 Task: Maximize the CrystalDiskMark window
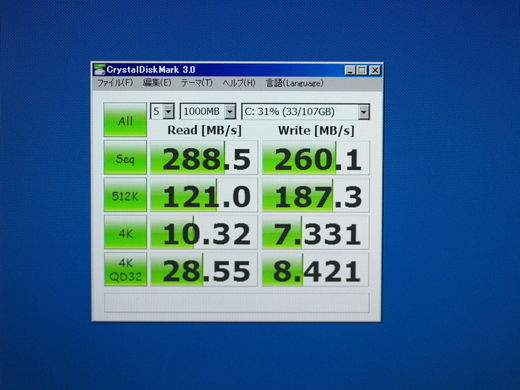pyautogui.click(x=362, y=70)
